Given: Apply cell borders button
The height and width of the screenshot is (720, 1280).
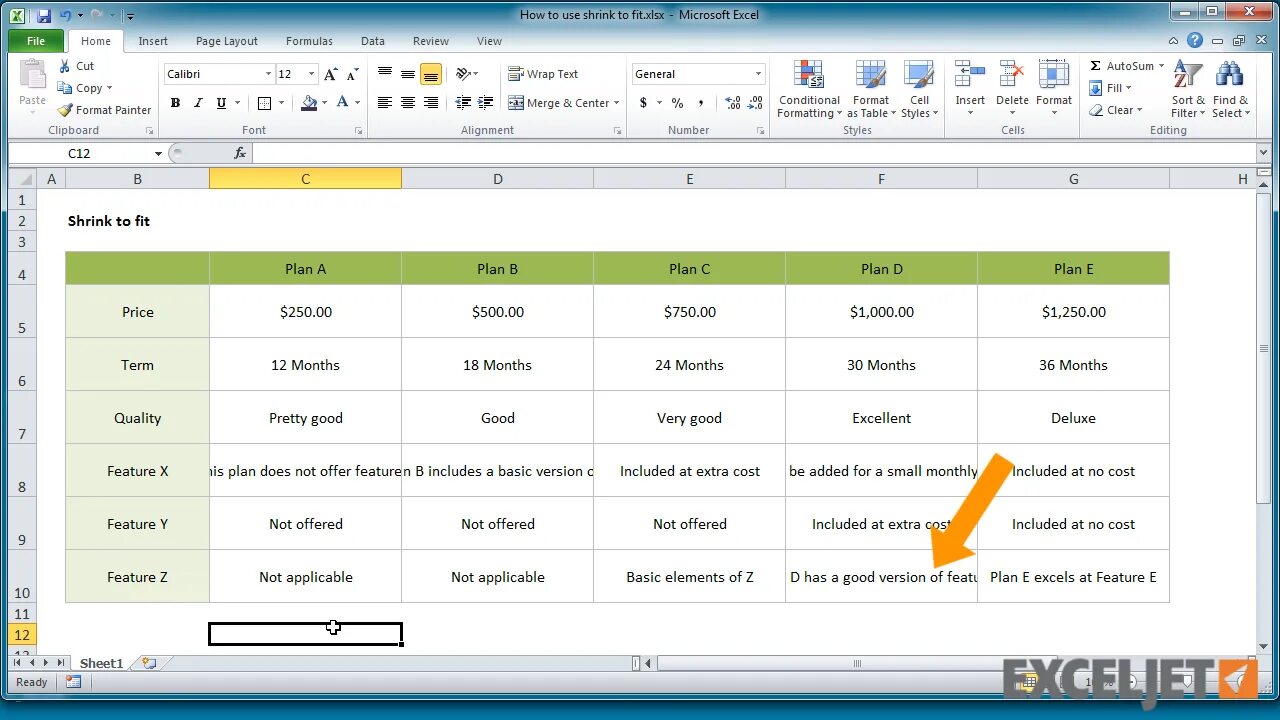Looking at the screenshot, I should coord(264,103).
